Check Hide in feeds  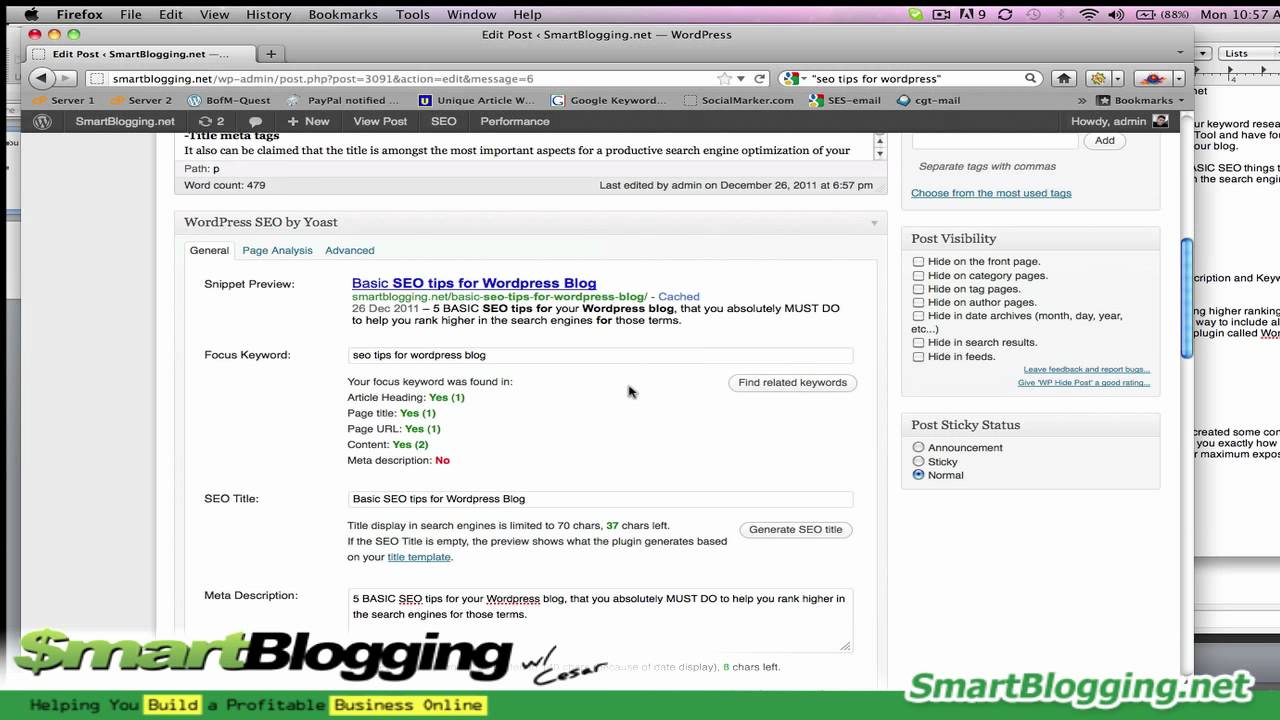918,356
